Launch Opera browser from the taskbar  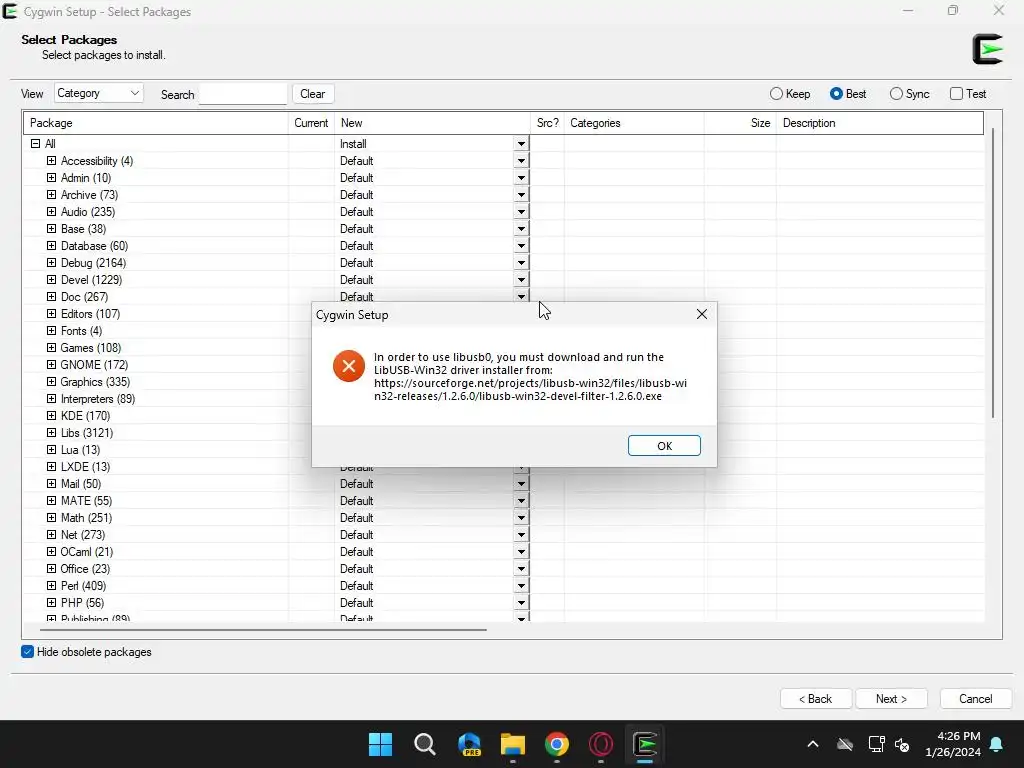point(601,744)
